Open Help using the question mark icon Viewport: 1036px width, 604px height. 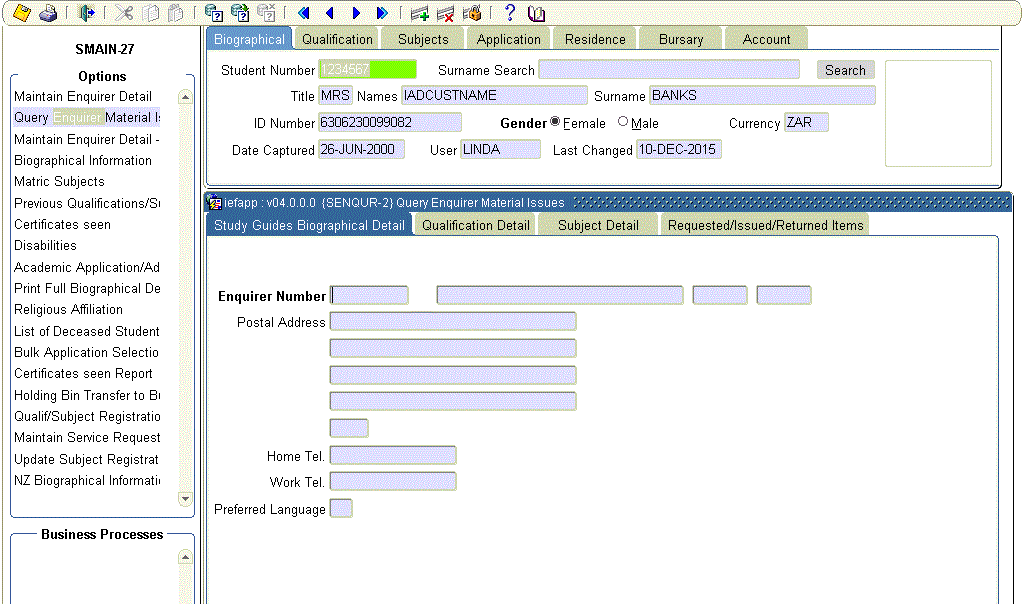[510, 13]
